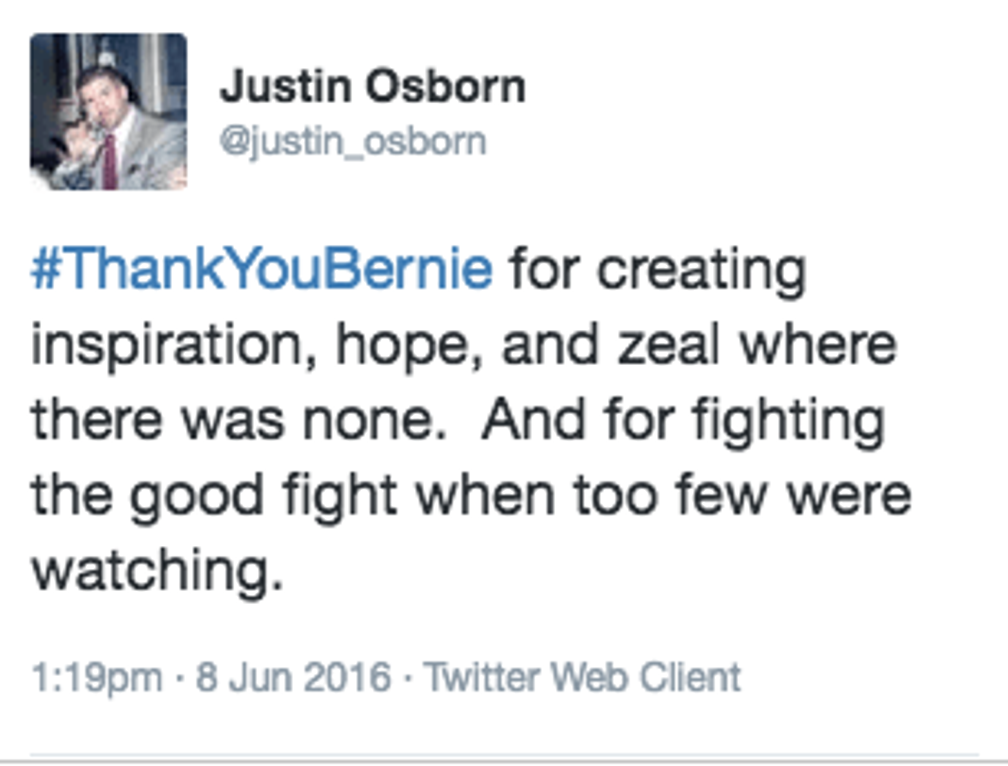Click the words "there was none."
The width and height of the screenshot is (1008, 766).
tap(238, 420)
